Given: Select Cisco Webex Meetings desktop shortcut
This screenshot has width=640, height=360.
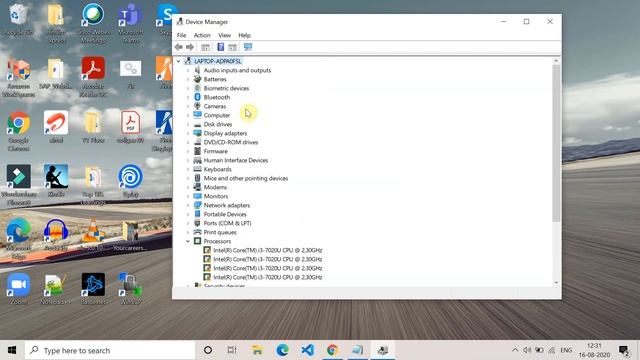Looking at the screenshot, I should (x=93, y=23).
